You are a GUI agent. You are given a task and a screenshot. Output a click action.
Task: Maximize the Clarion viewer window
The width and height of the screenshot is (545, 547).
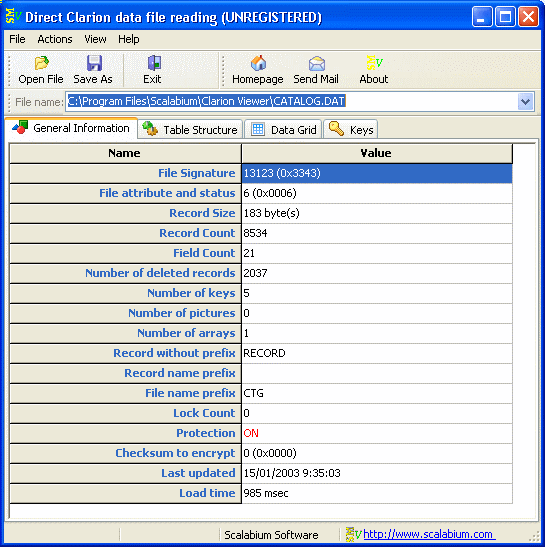pyautogui.click(x=505, y=16)
